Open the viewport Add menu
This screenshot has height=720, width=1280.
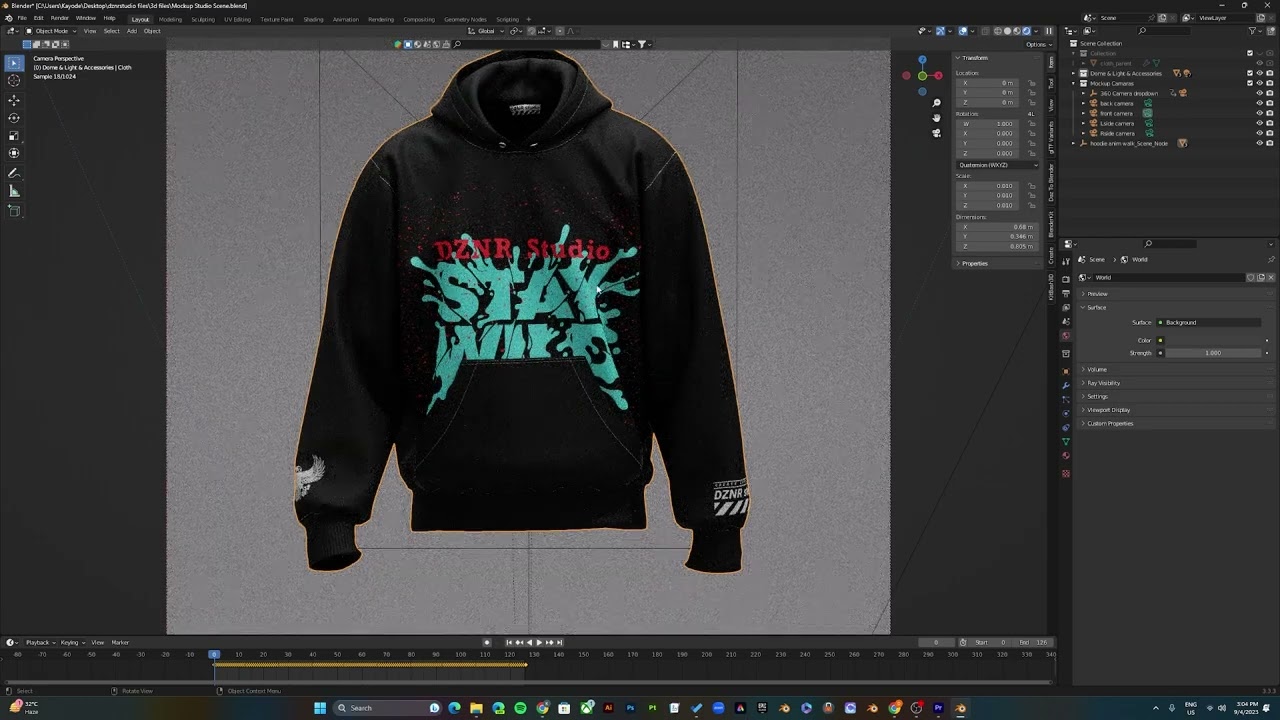point(131,31)
